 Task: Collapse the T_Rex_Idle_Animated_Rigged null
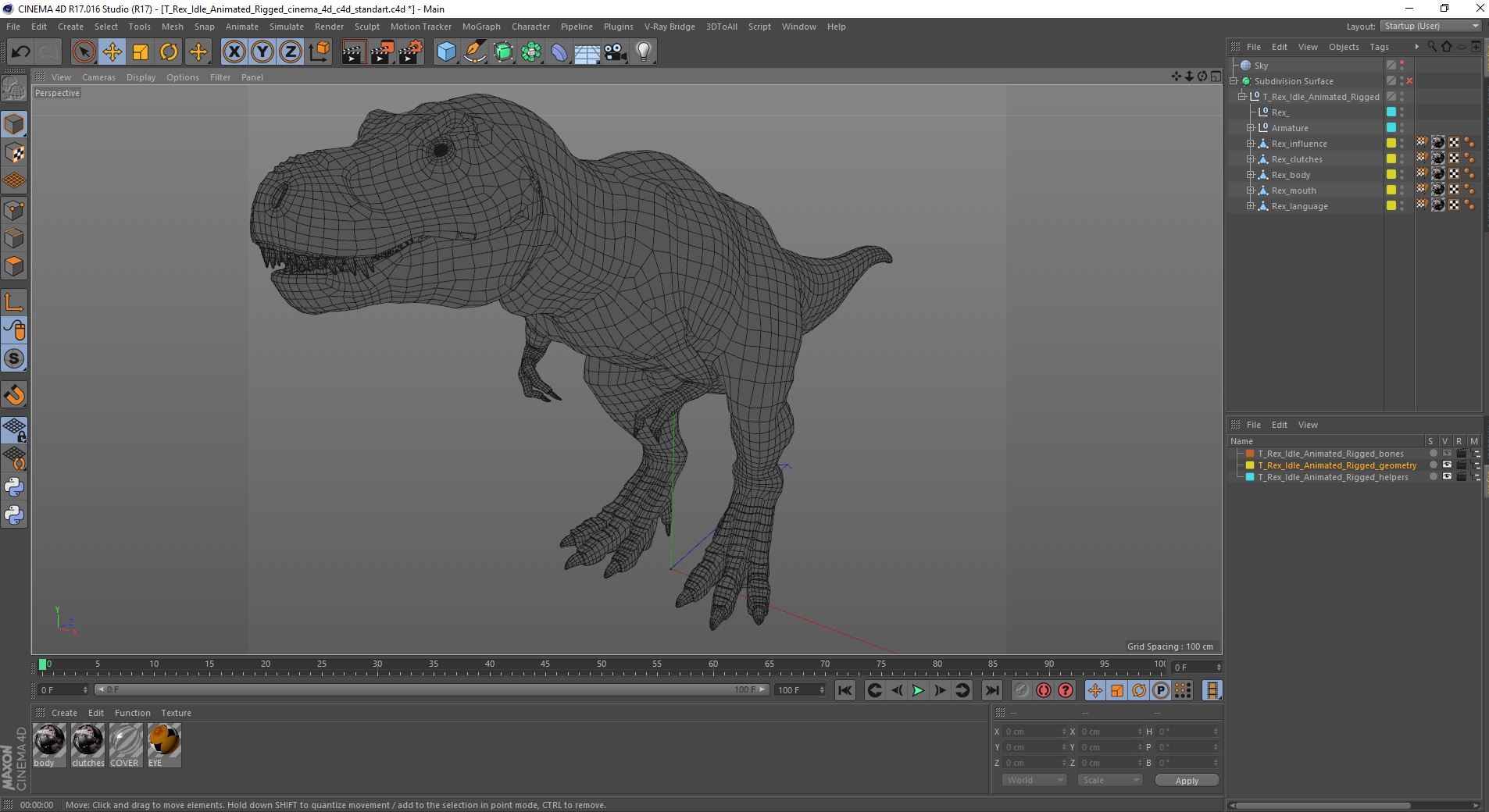(1241, 97)
